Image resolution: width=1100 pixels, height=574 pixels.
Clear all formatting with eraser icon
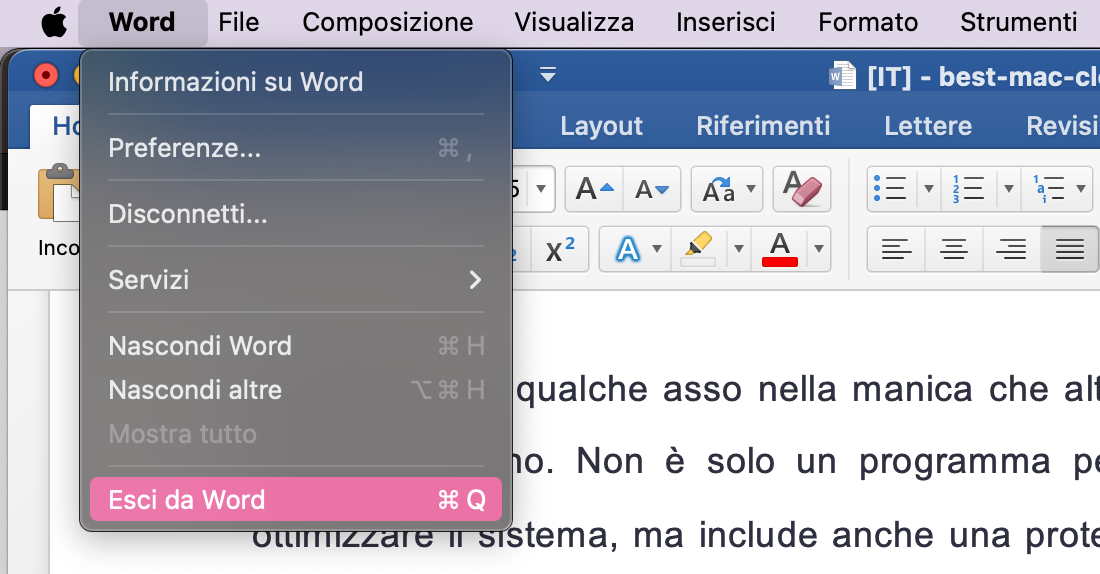pyautogui.click(x=802, y=189)
